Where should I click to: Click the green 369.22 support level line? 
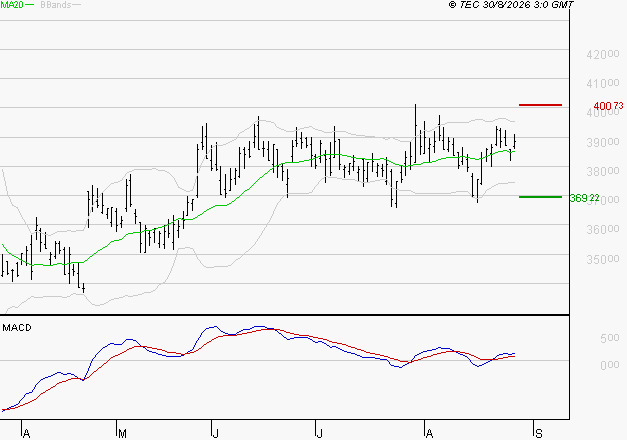coord(540,197)
